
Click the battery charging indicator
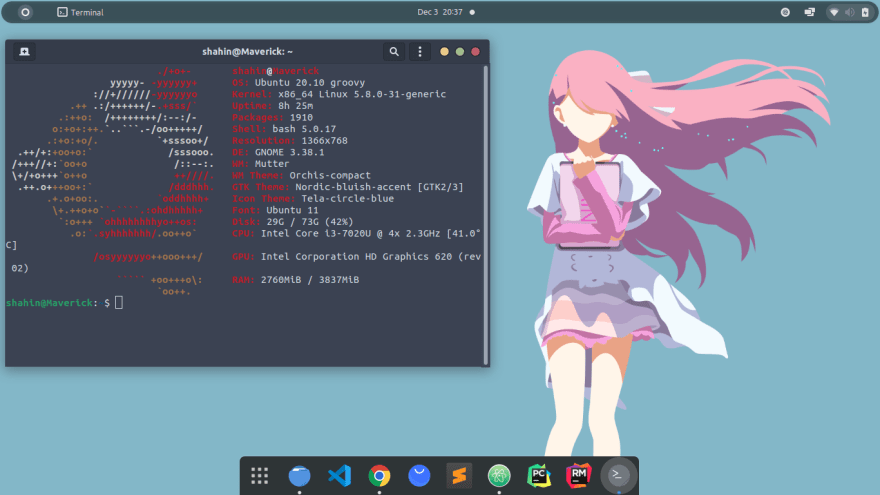coord(865,12)
